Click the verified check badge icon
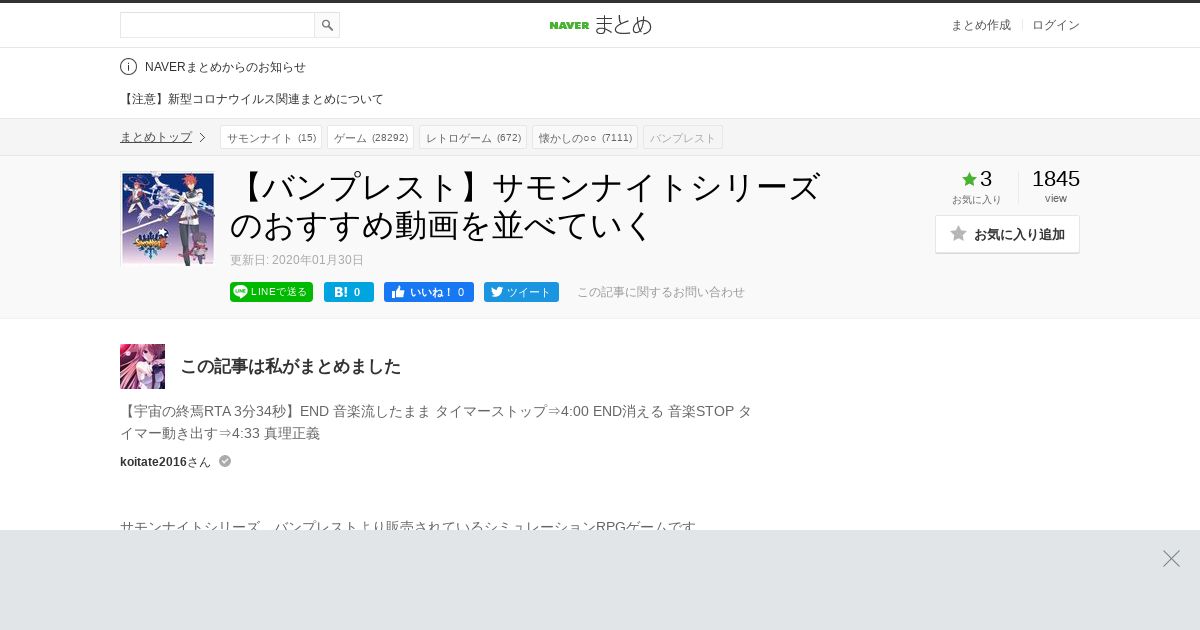This screenshot has width=1200, height=630. click(225, 461)
